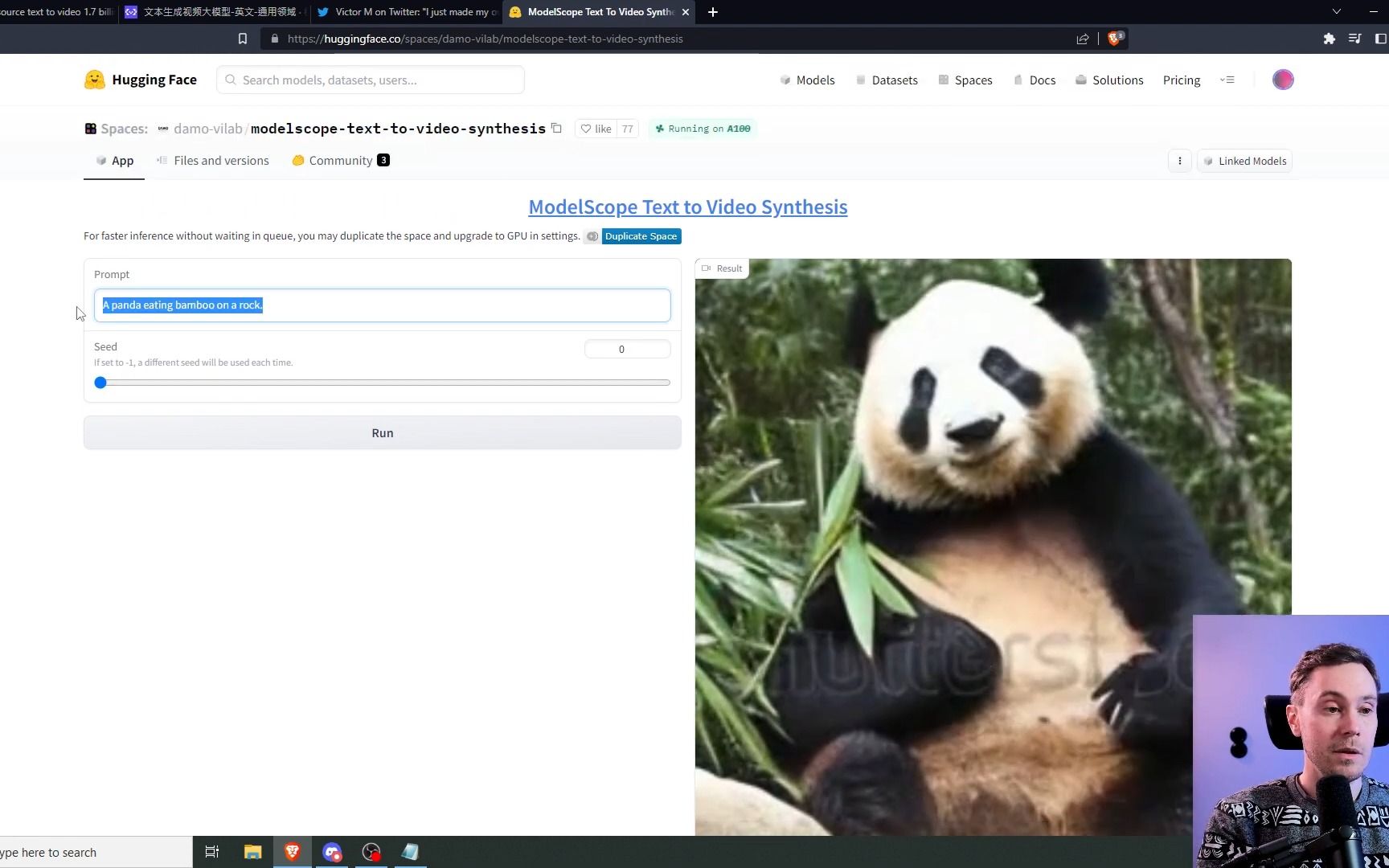Open your profile via the avatar icon
1389x868 pixels.
point(1283,80)
